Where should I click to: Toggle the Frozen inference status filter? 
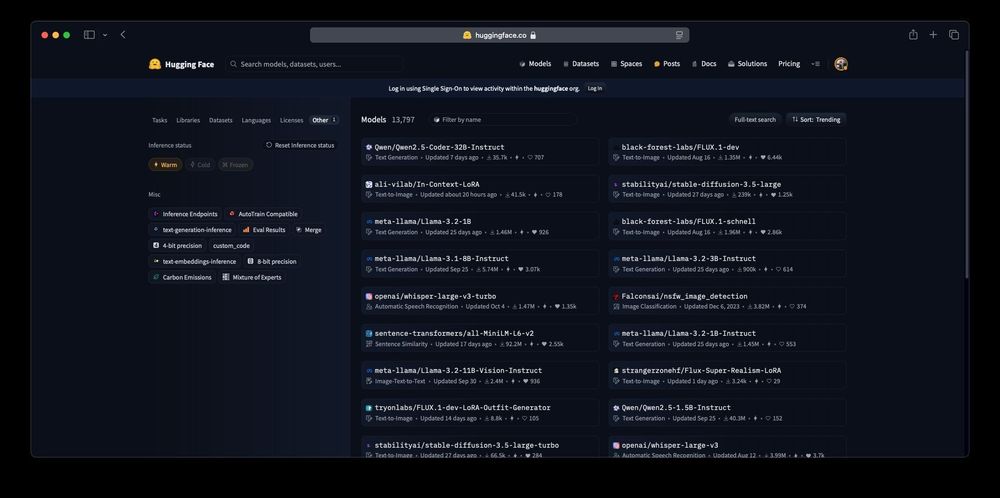tap(235, 165)
